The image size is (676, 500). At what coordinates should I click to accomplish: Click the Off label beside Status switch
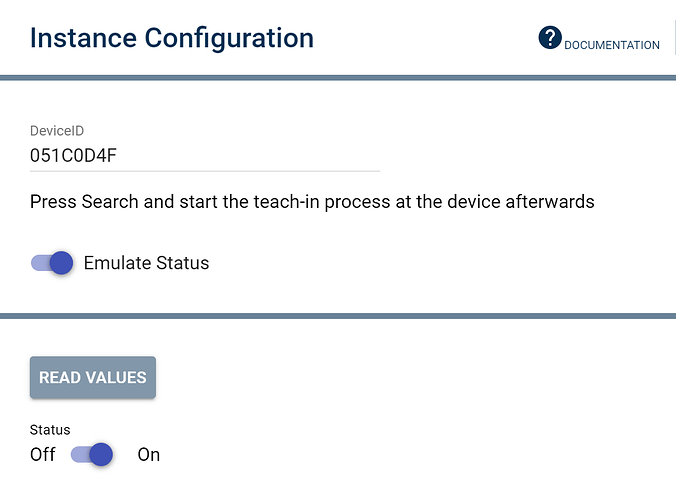pyautogui.click(x=43, y=454)
